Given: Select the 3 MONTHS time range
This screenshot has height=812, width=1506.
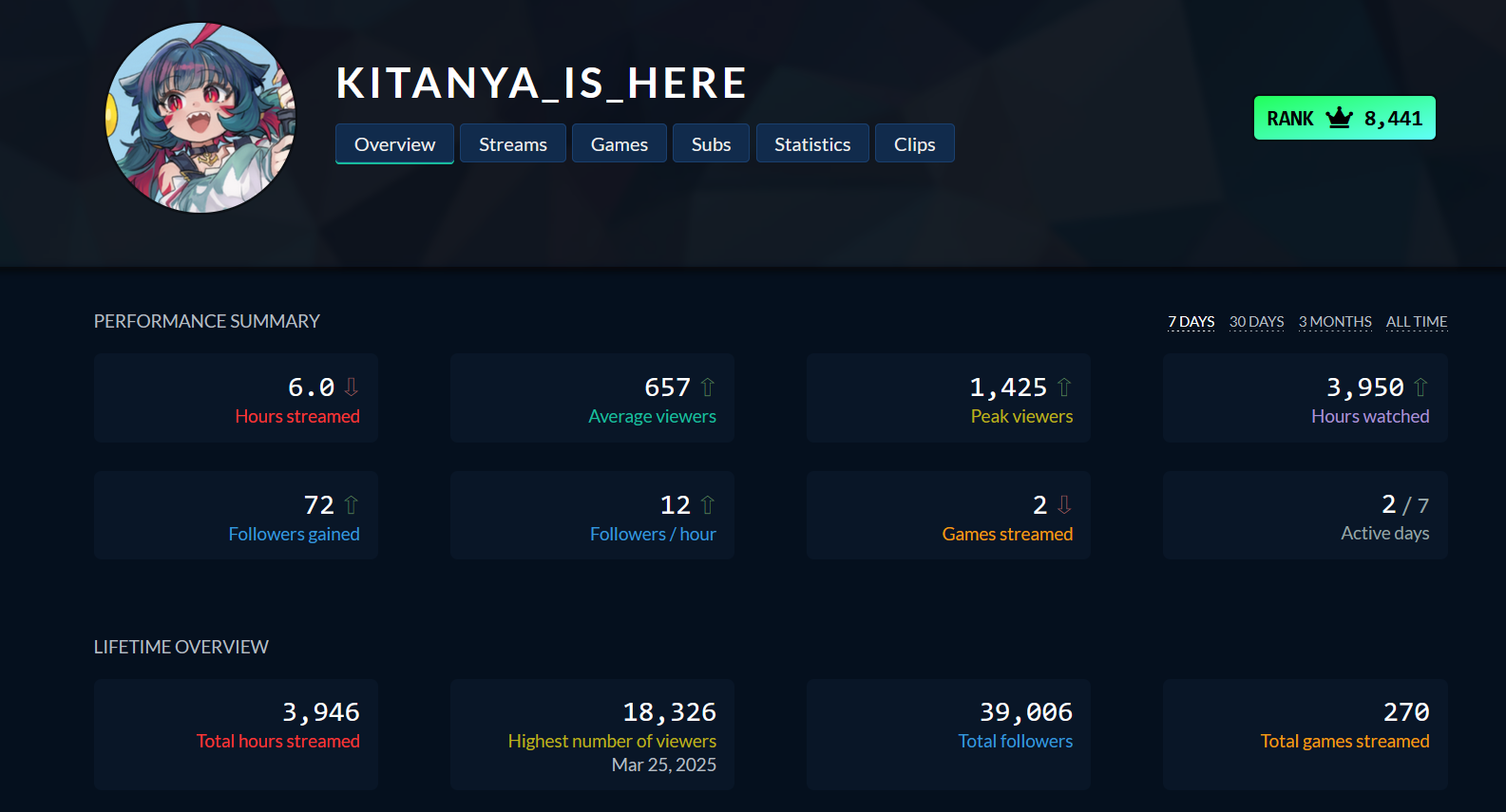Looking at the screenshot, I should pyautogui.click(x=1335, y=322).
